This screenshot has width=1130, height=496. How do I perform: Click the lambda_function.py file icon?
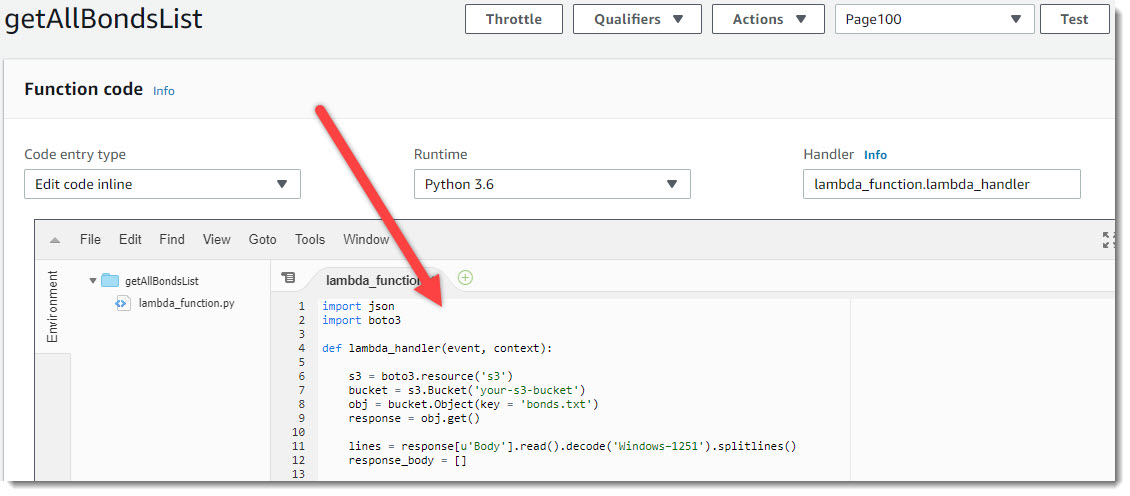click(123, 304)
